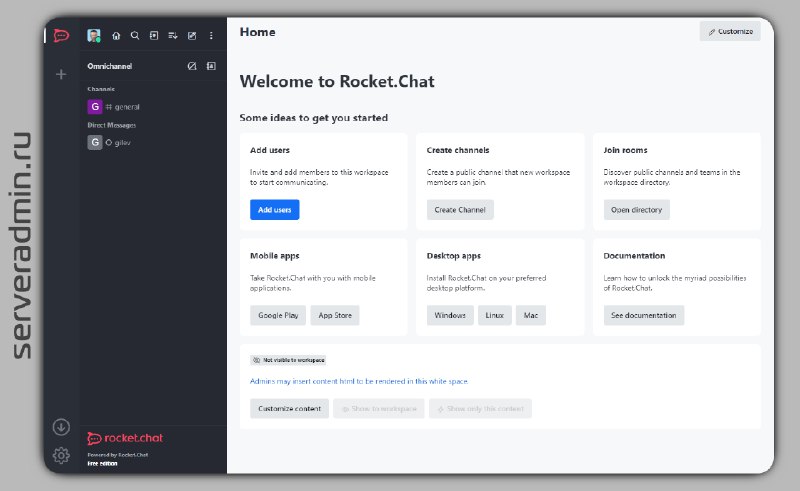Click the rocket.chat logo in the footer
Screen dimensions: 800x491
(x=125, y=438)
